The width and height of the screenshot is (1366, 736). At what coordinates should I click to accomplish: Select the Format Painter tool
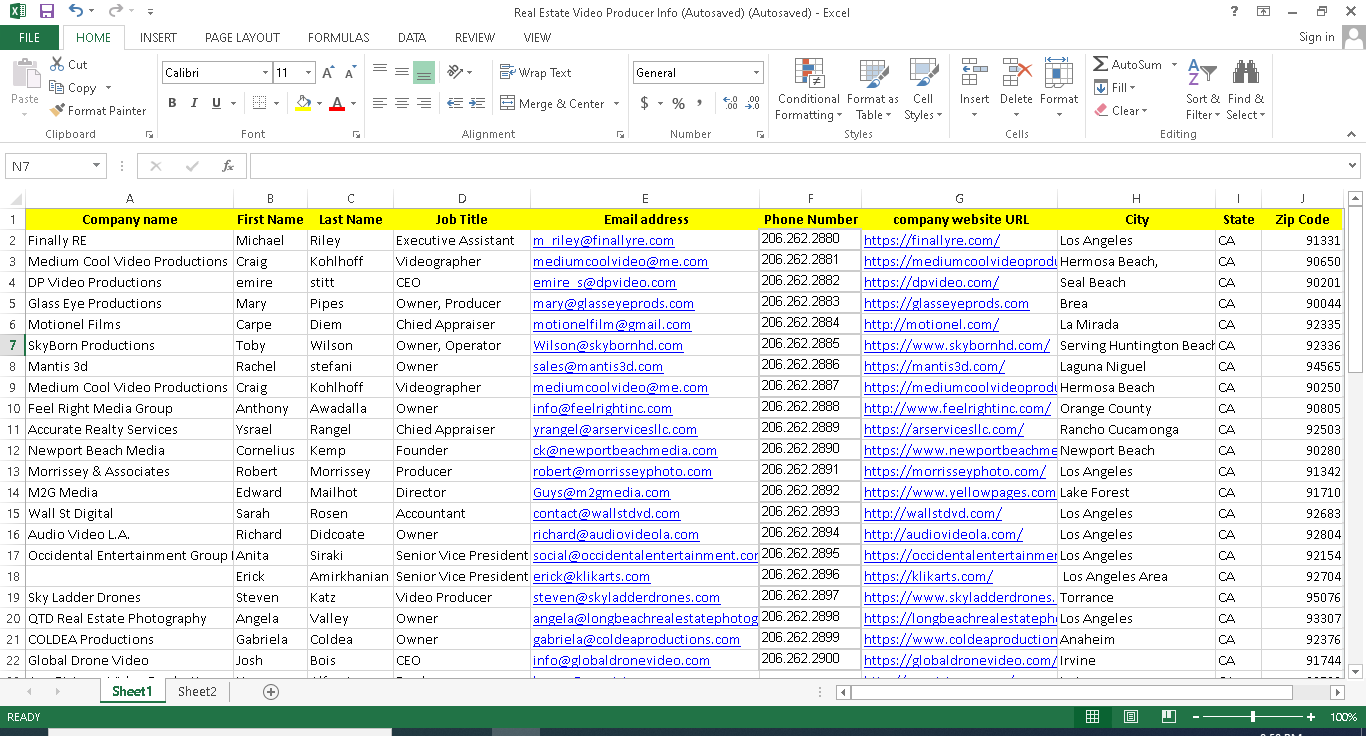point(98,110)
